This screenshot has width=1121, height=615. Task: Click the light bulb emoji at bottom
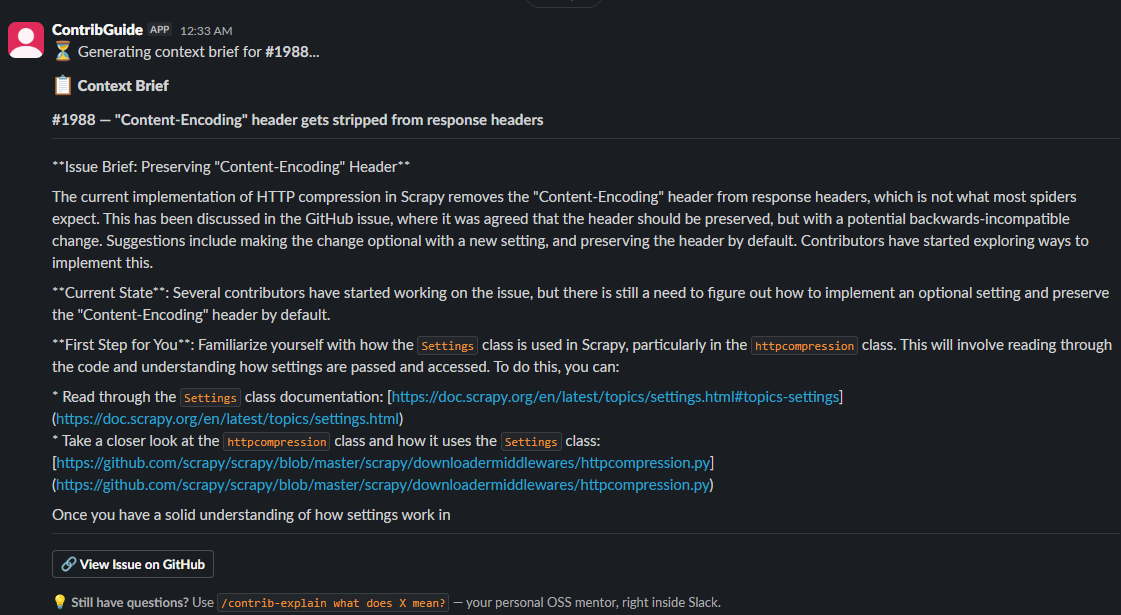59,603
